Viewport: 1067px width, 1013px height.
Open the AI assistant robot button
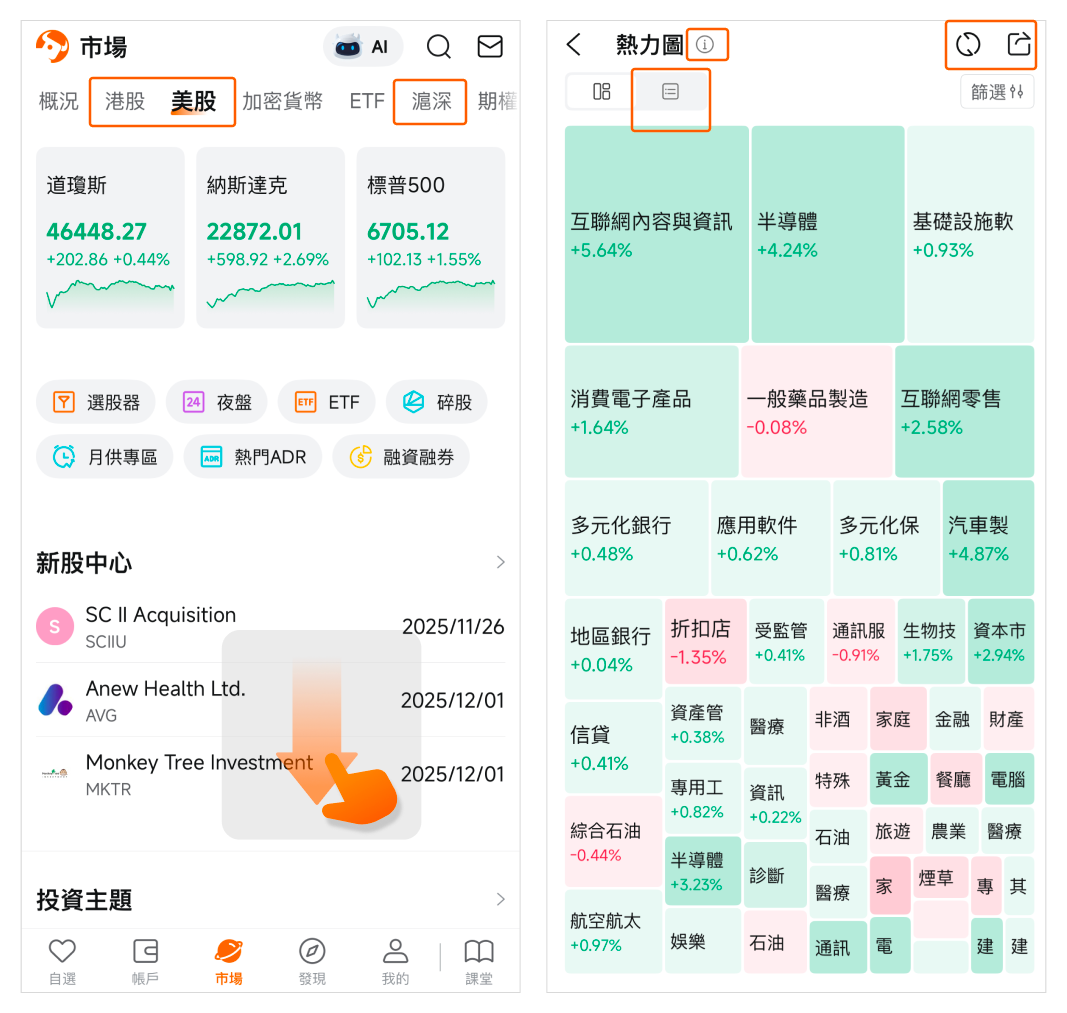click(x=362, y=47)
